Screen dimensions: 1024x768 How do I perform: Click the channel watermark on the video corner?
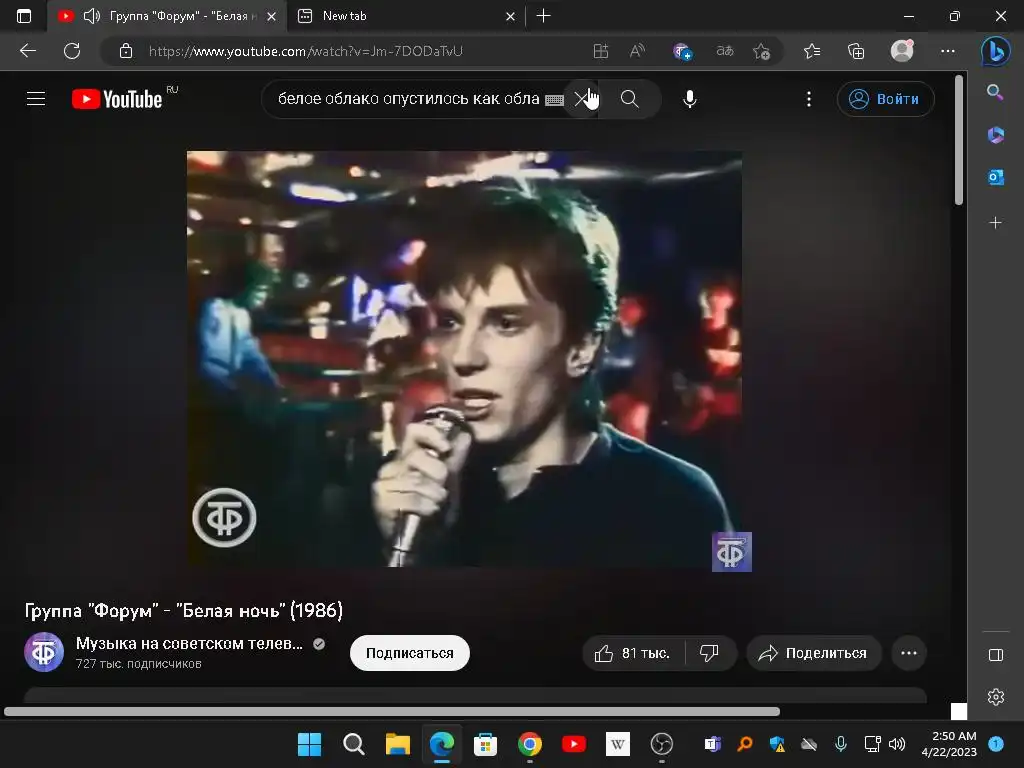[731, 552]
